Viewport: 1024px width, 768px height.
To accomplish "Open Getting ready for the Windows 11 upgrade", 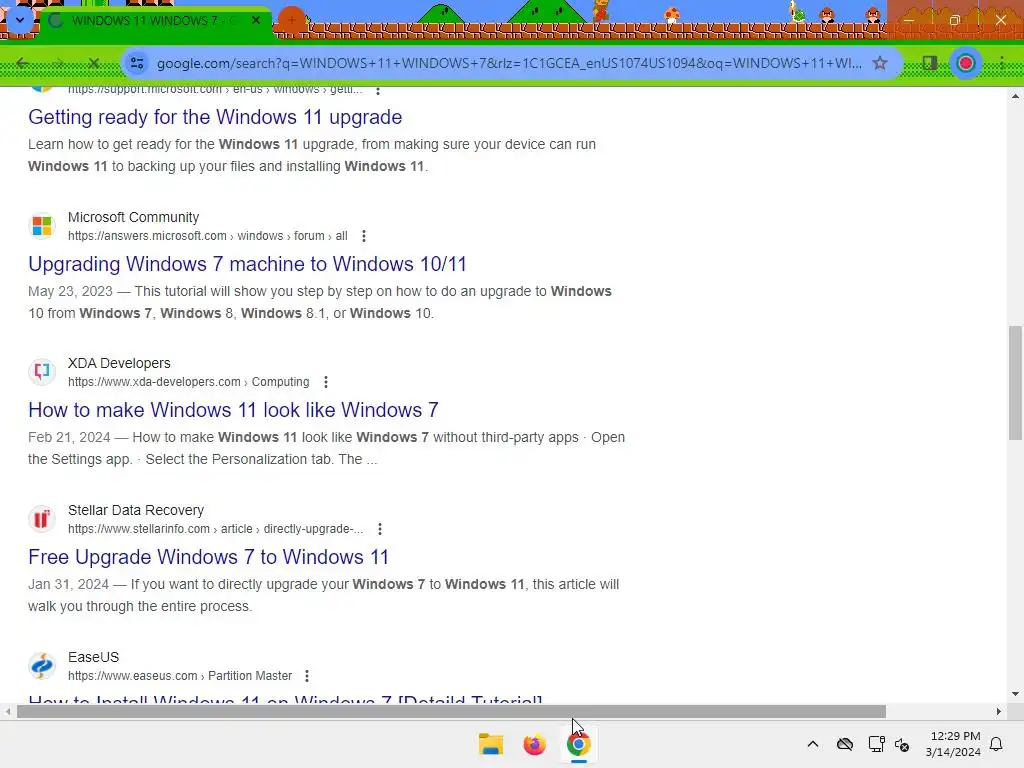I will coord(215,117).
